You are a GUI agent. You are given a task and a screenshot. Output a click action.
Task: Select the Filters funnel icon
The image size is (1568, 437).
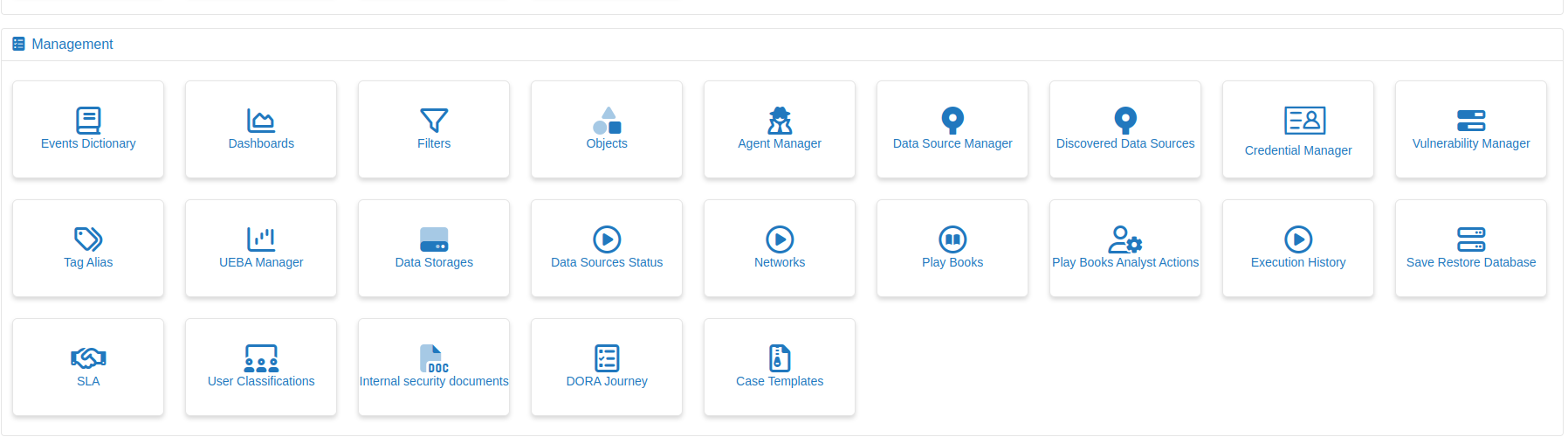click(x=434, y=120)
